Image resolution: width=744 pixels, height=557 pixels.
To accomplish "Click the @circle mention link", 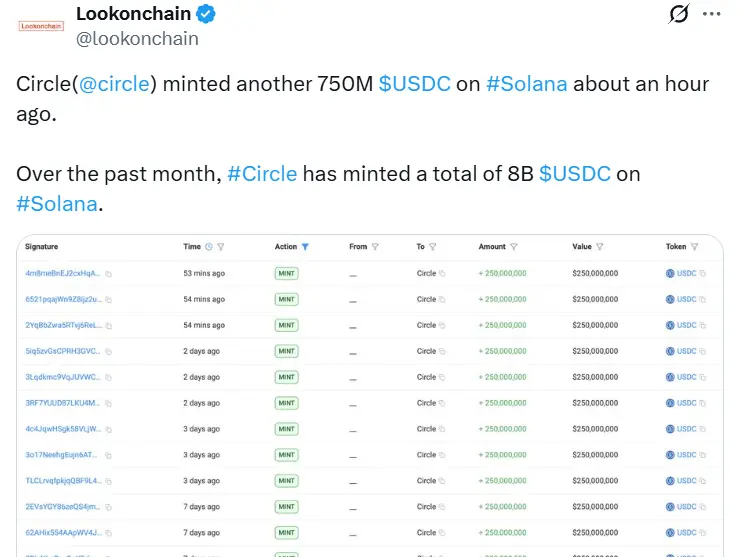I will [115, 84].
